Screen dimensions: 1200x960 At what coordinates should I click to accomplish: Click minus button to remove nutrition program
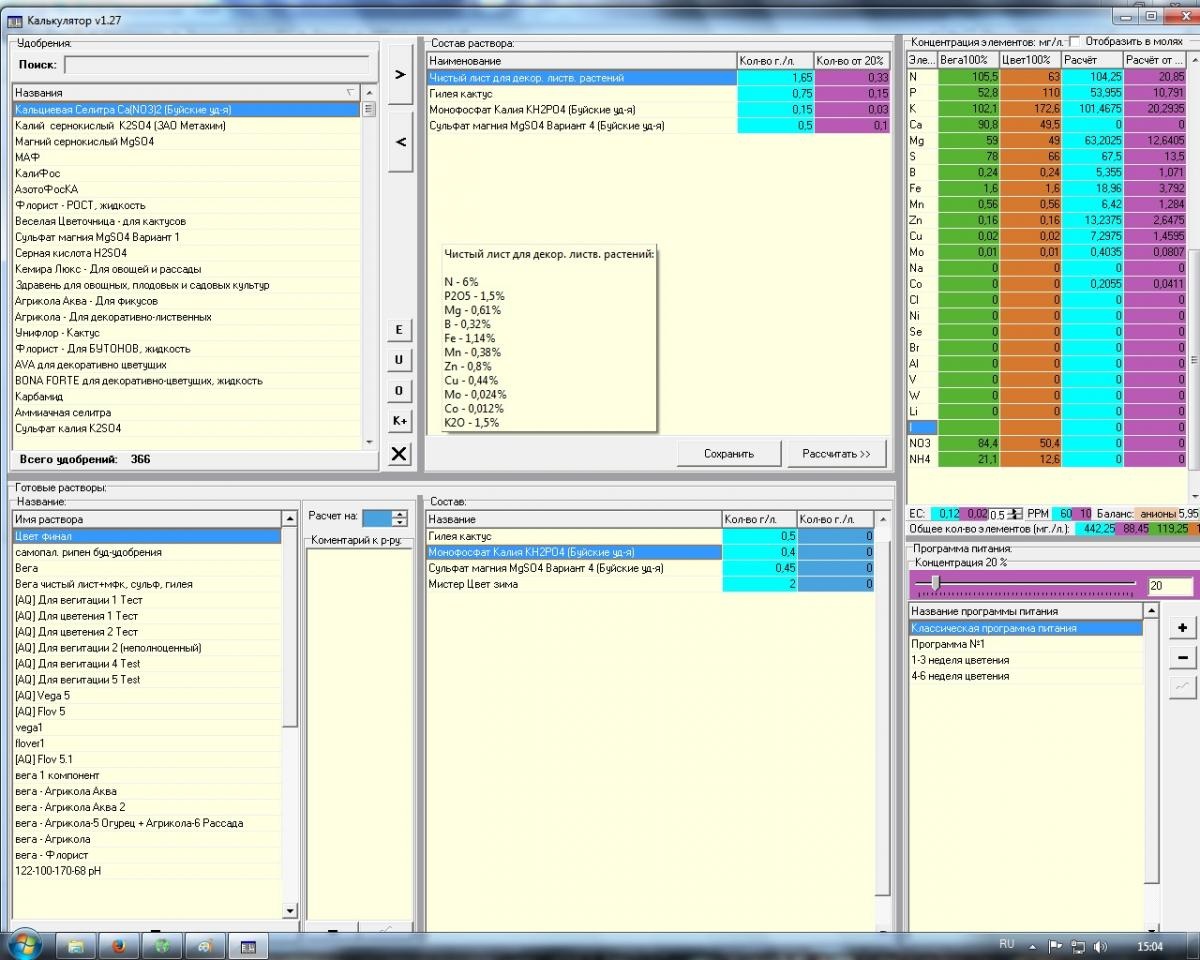click(1182, 657)
